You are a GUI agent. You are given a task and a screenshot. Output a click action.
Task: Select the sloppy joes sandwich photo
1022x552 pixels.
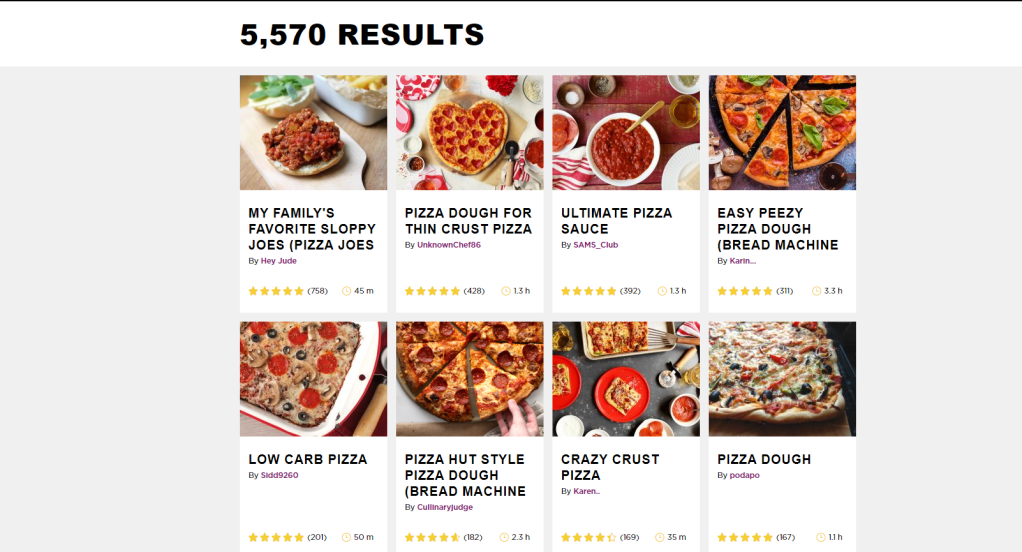pos(313,132)
